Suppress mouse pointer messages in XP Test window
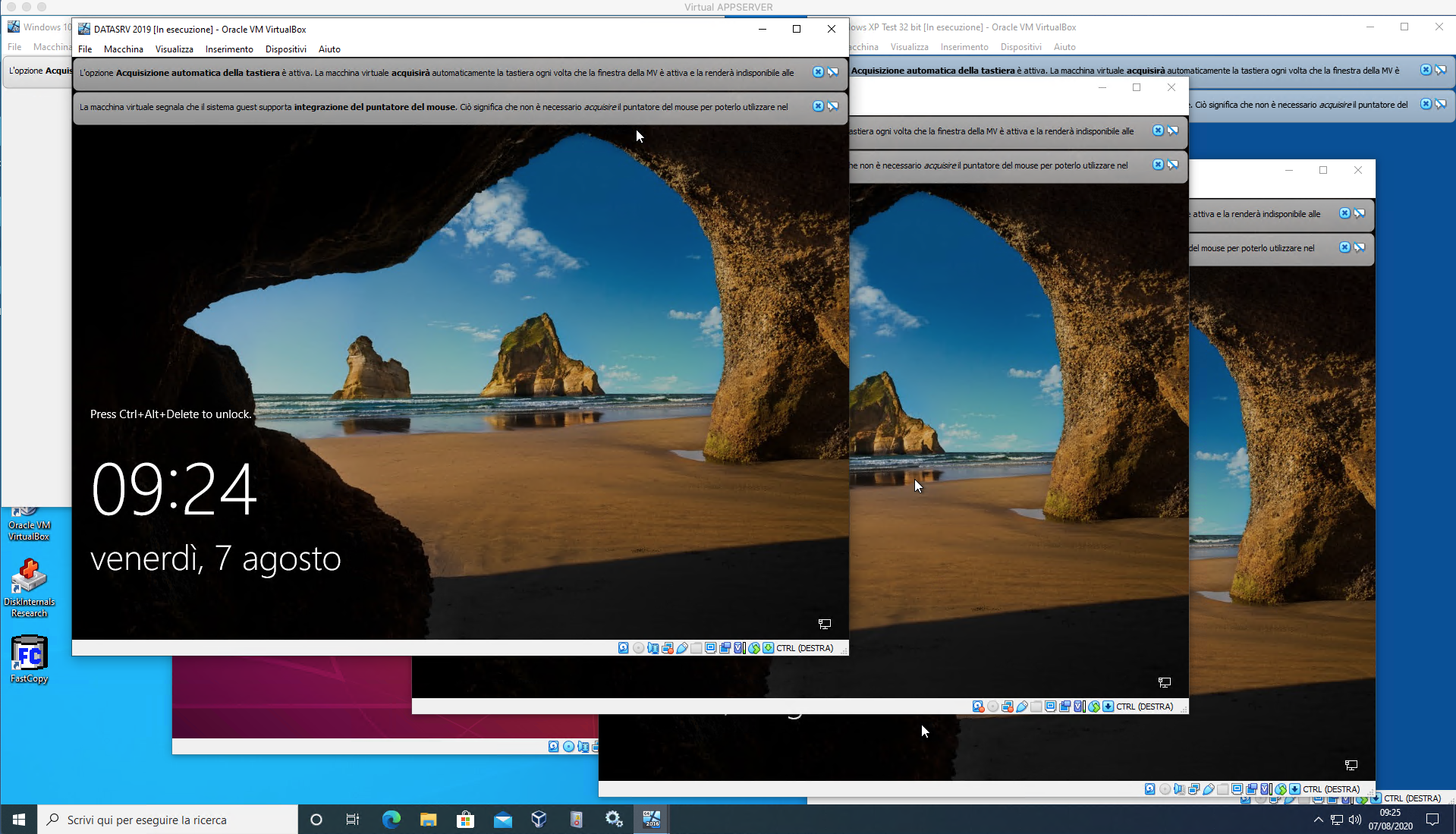This screenshot has width=1456, height=834. (x=1441, y=104)
